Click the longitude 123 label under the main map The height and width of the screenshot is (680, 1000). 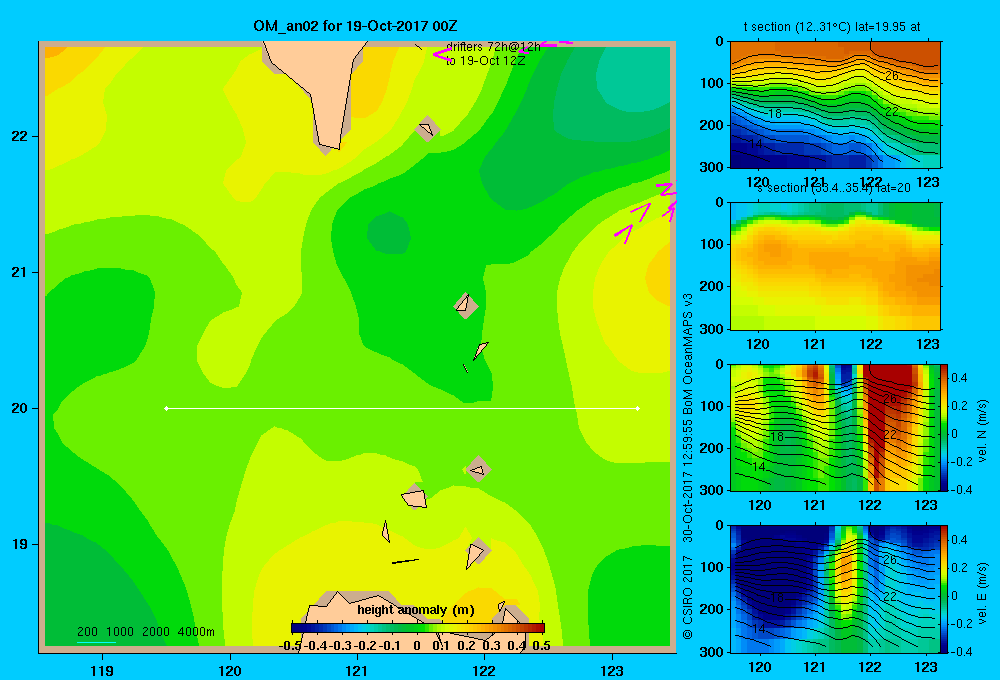612,670
